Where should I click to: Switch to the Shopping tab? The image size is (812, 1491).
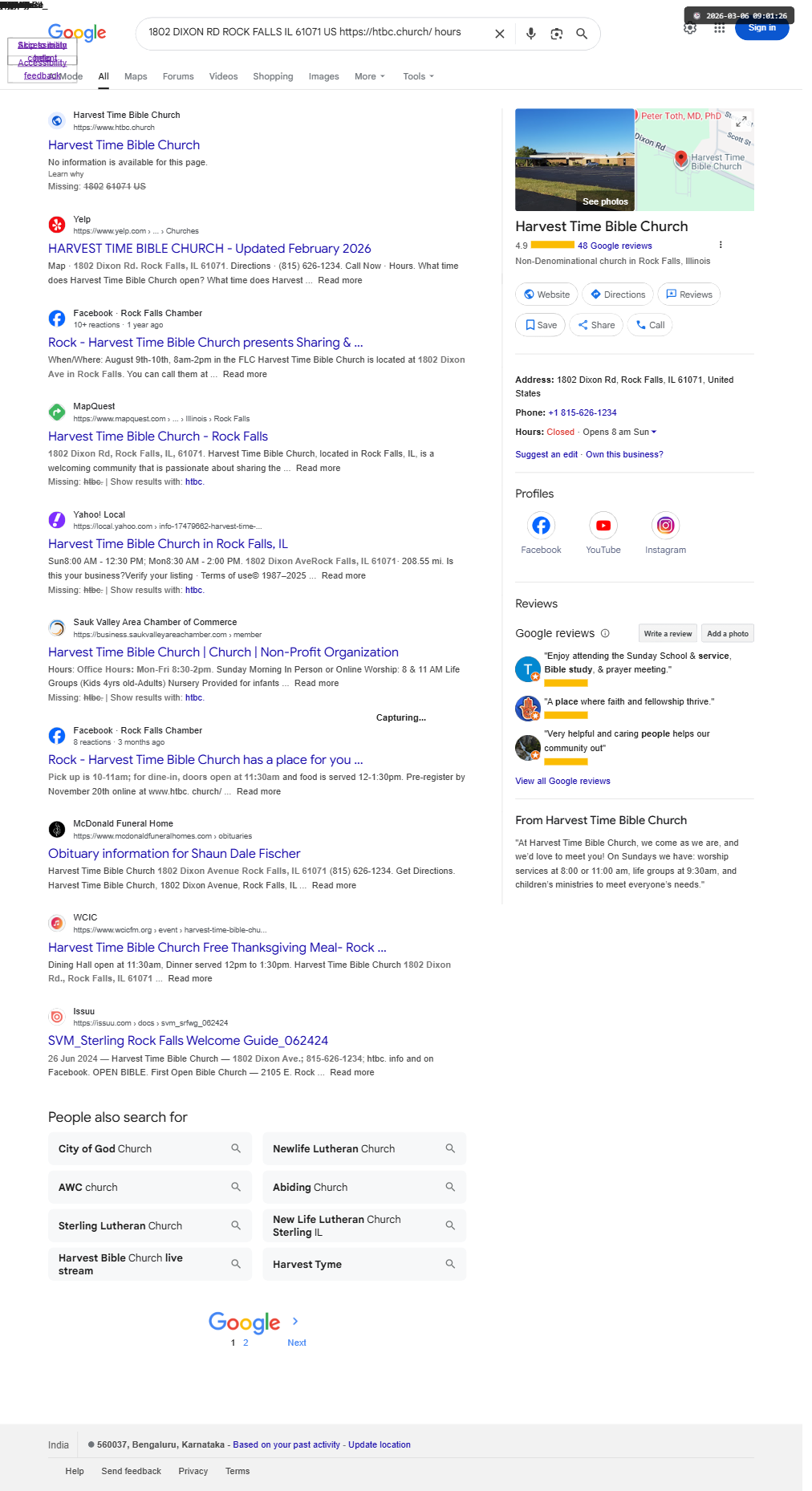[x=273, y=76]
